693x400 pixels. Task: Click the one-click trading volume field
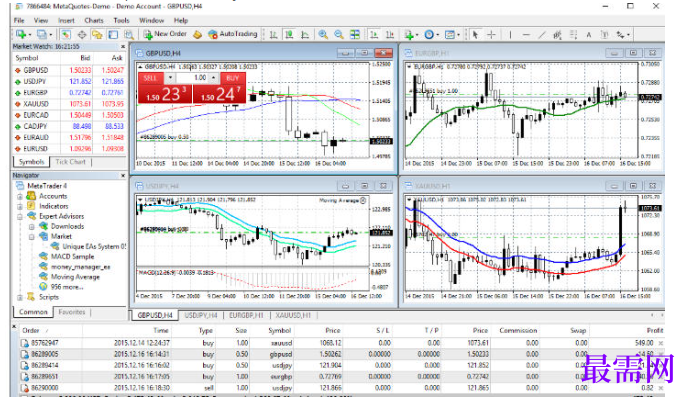[x=193, y=78]
